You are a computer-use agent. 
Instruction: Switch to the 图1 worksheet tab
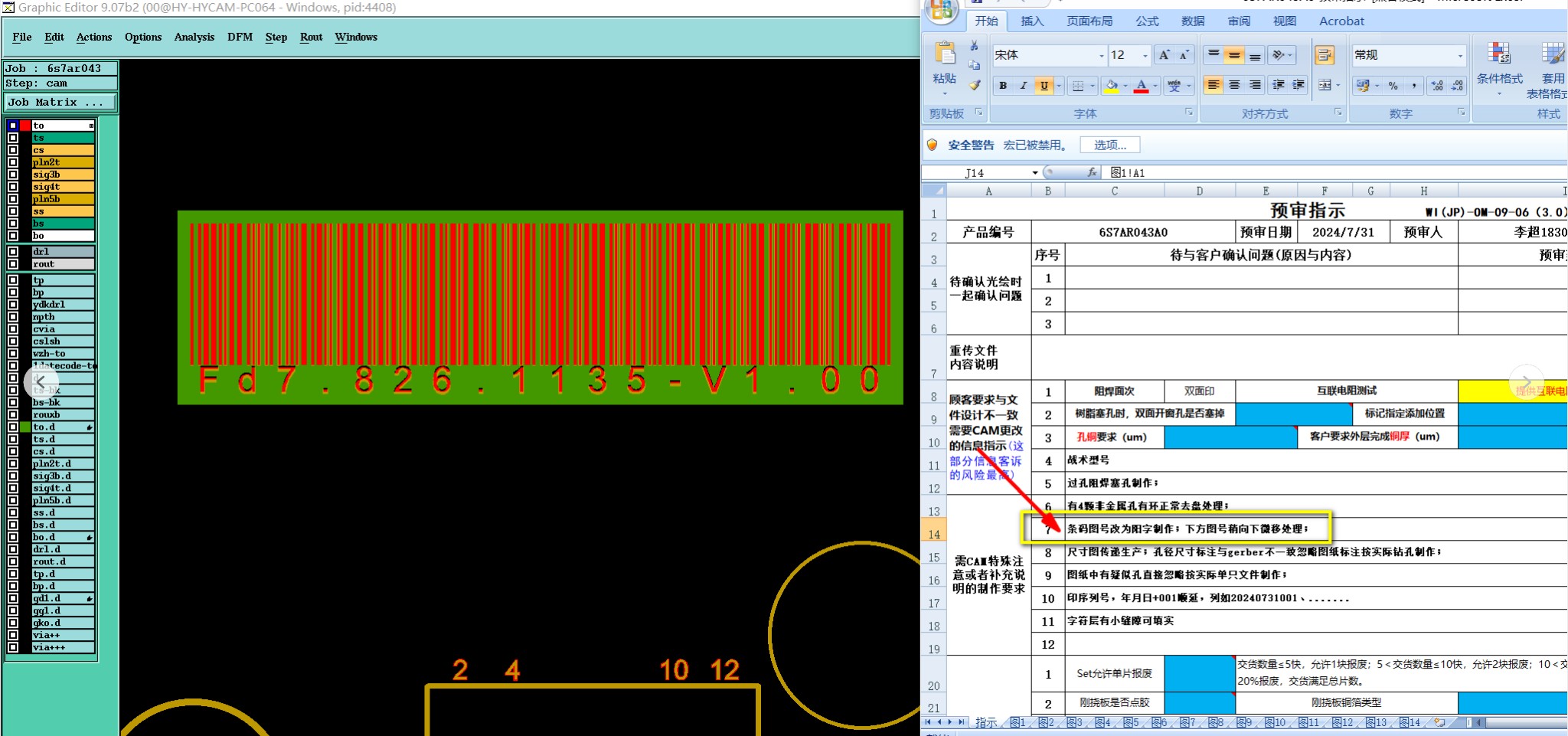(x=1017, y=722)
